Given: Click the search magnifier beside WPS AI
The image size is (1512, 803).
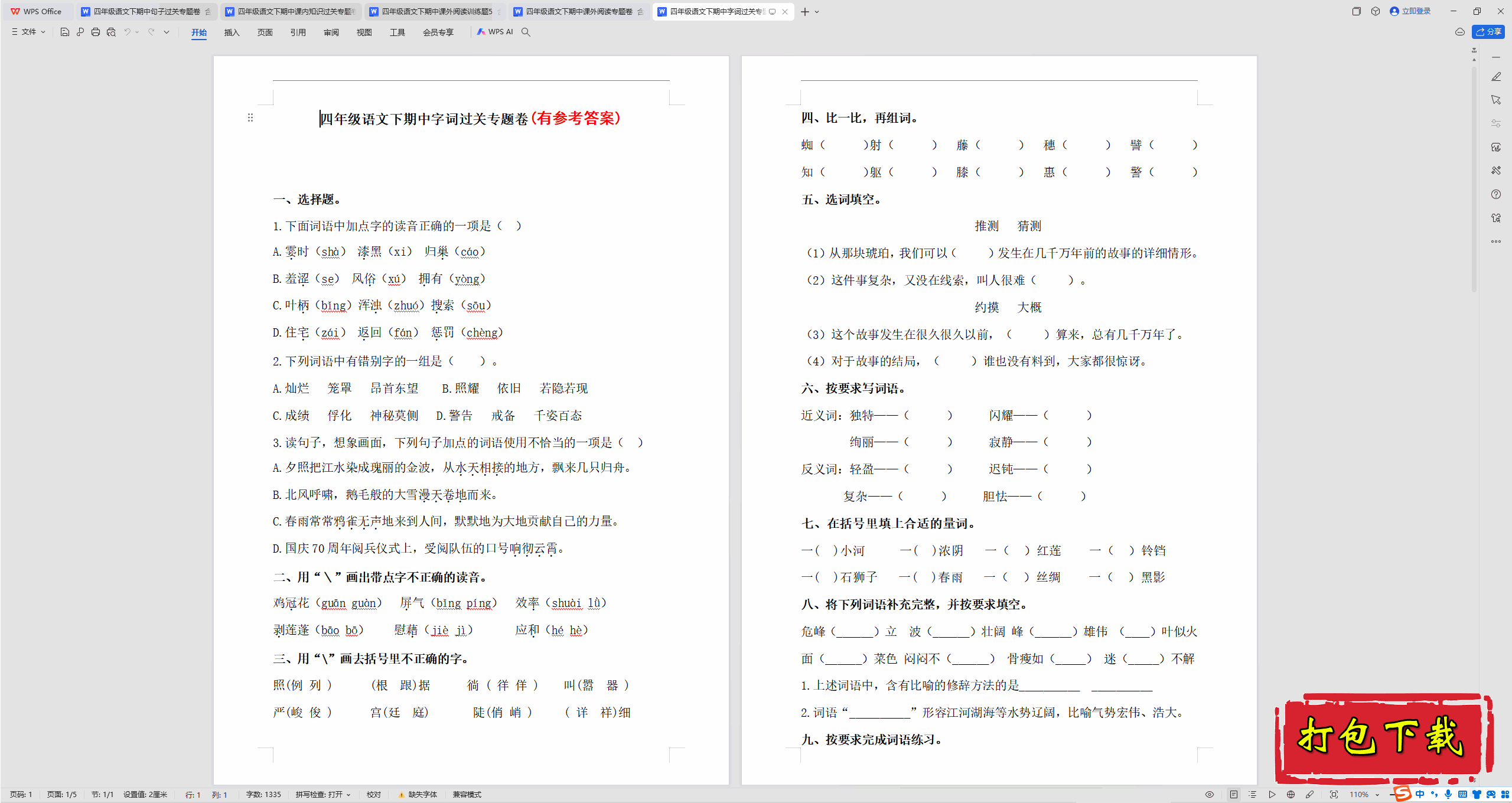Looking at the screenshot, I should (526, 32).
